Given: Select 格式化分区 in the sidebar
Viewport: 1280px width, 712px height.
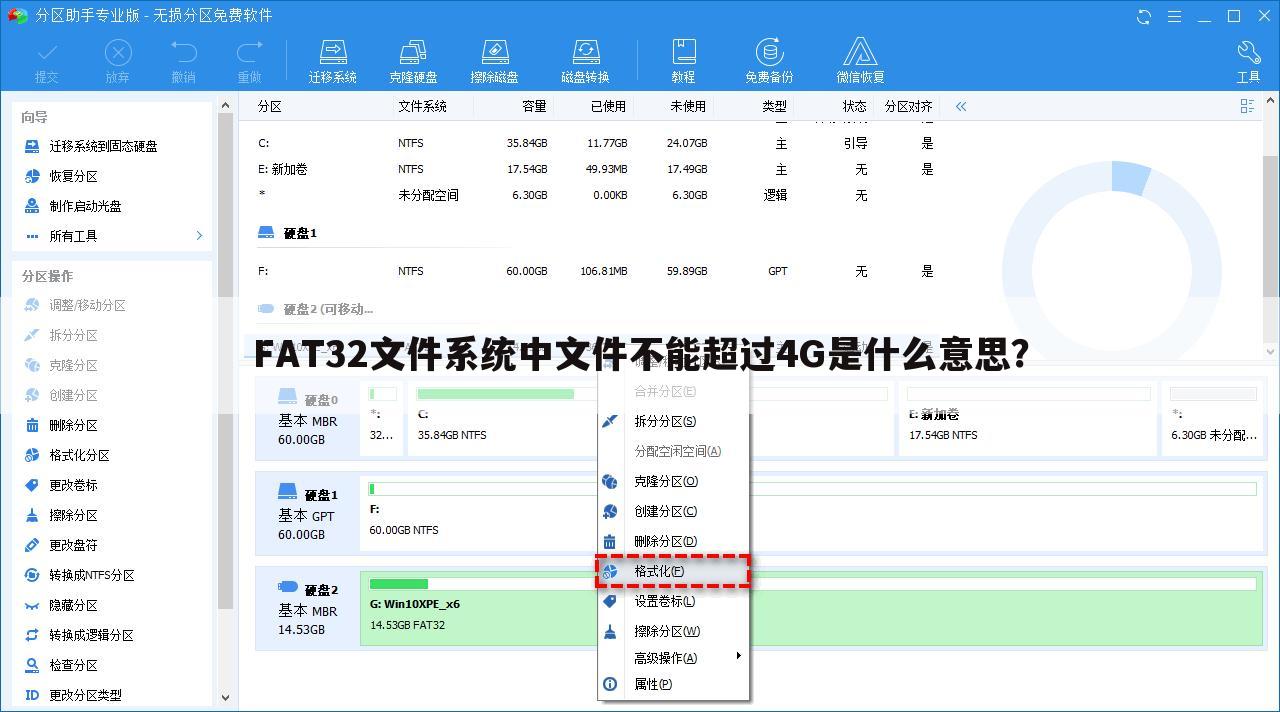Looking at the screenshot, I should pos(79,455).
